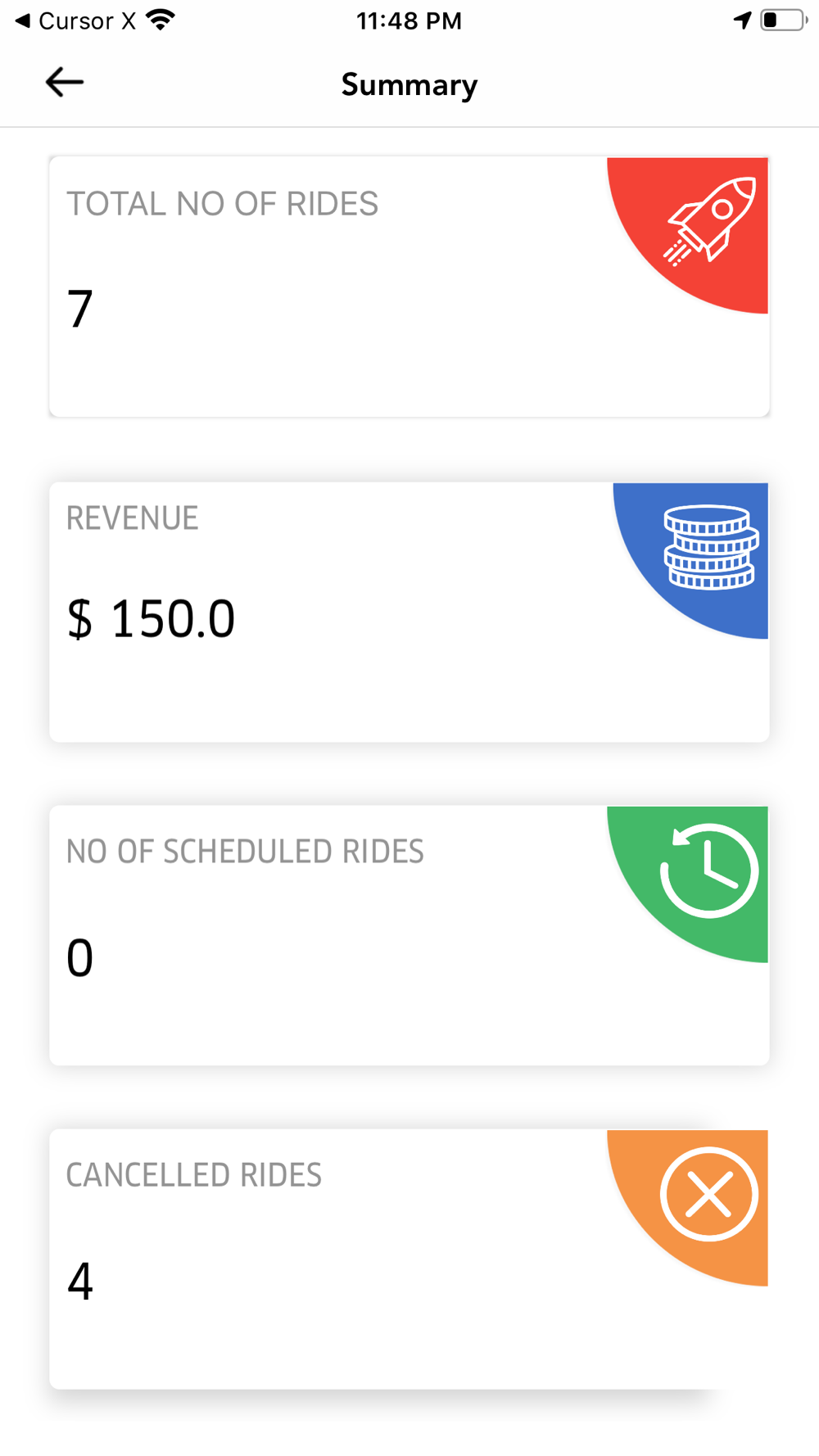This screenshot has height=1456, width=819.
Task: Click the red rocket icon
Action: pyautogui.click(x=709, y=221)
